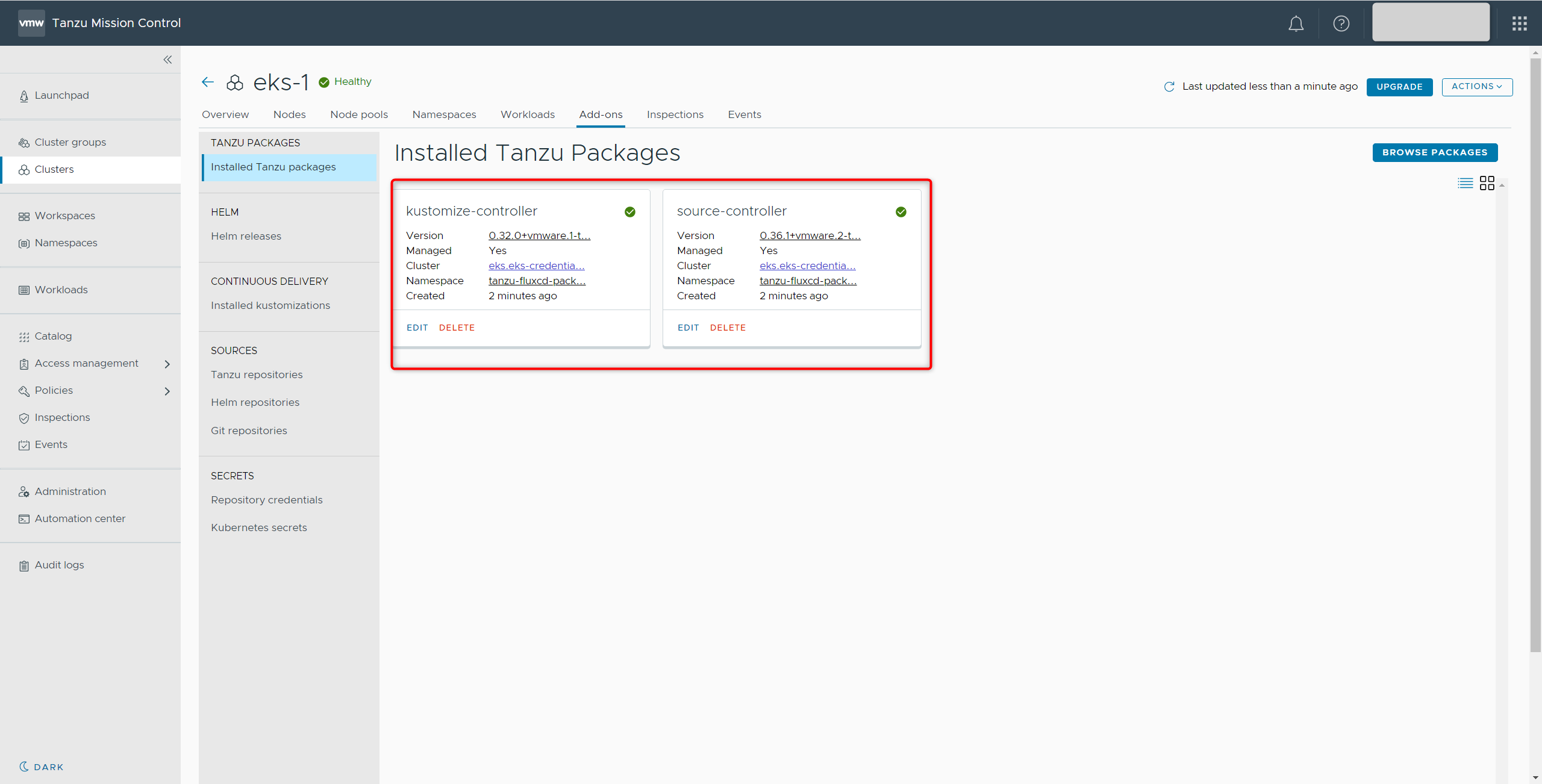This screenshot has width=1542, height=784.
Task: Click the refresh icon beside Last updated
Action: [x=1169, y=87]
